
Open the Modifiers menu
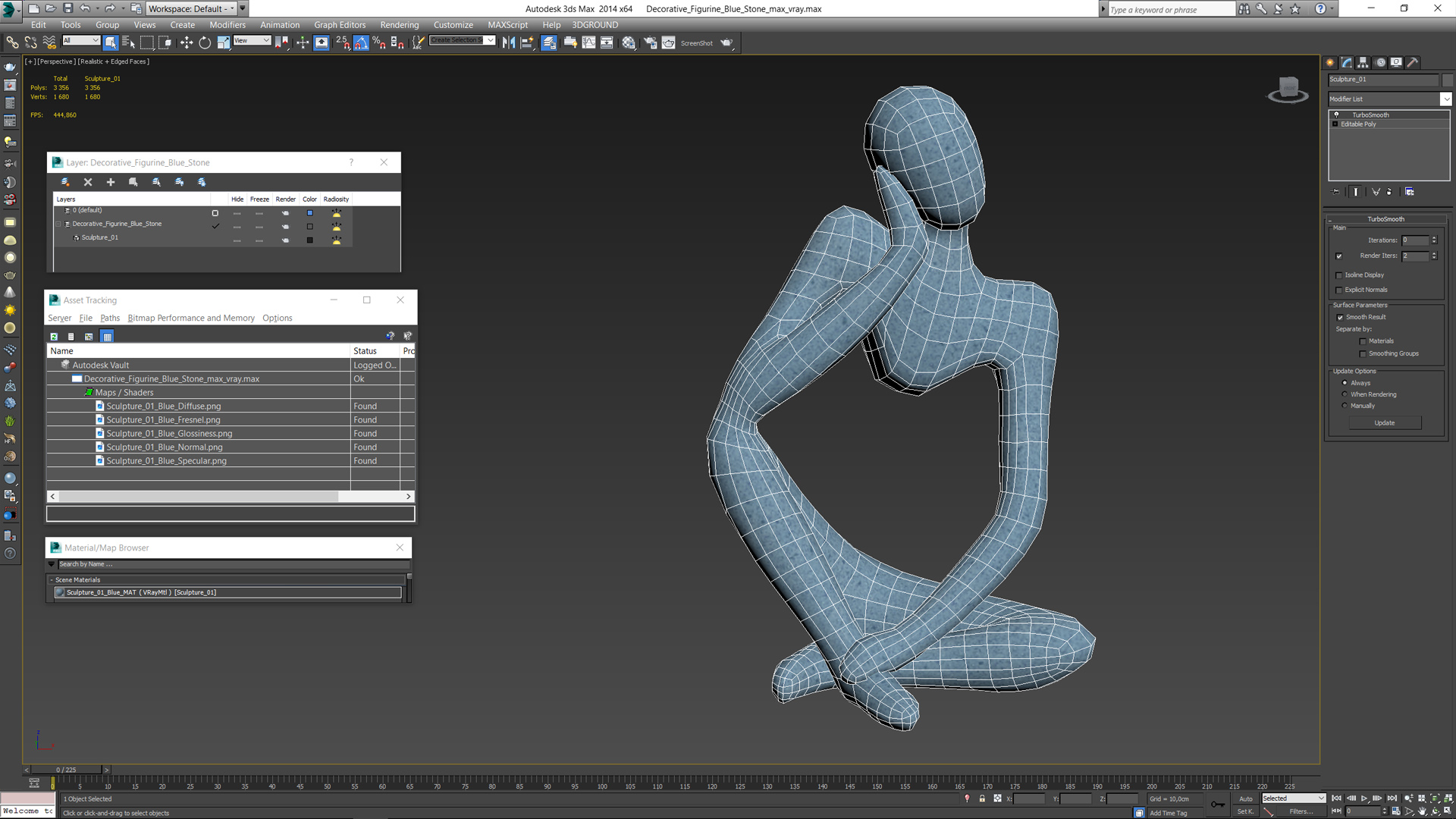pos(227,25)
